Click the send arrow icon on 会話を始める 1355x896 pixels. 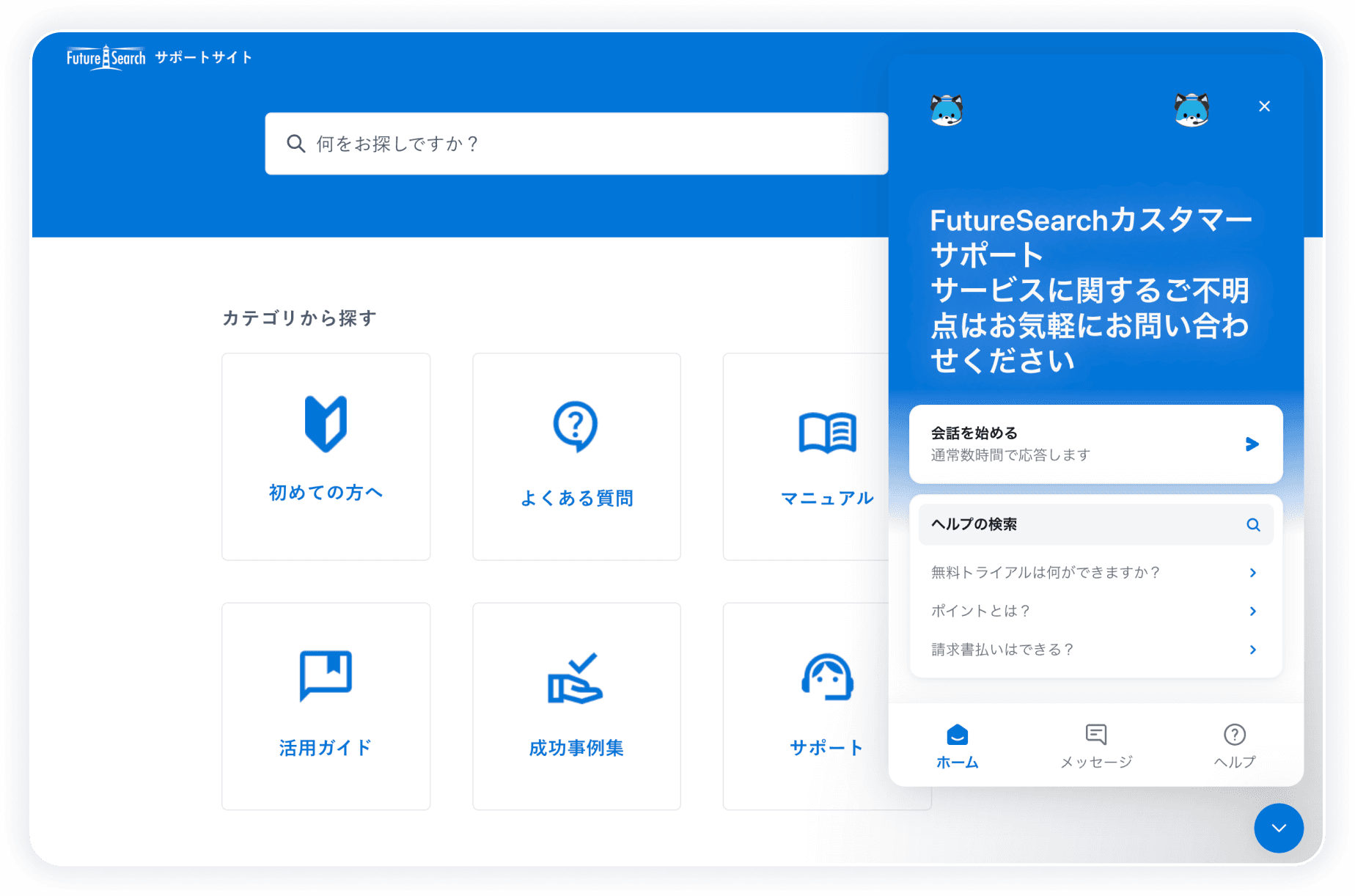tap(1252, 444)
